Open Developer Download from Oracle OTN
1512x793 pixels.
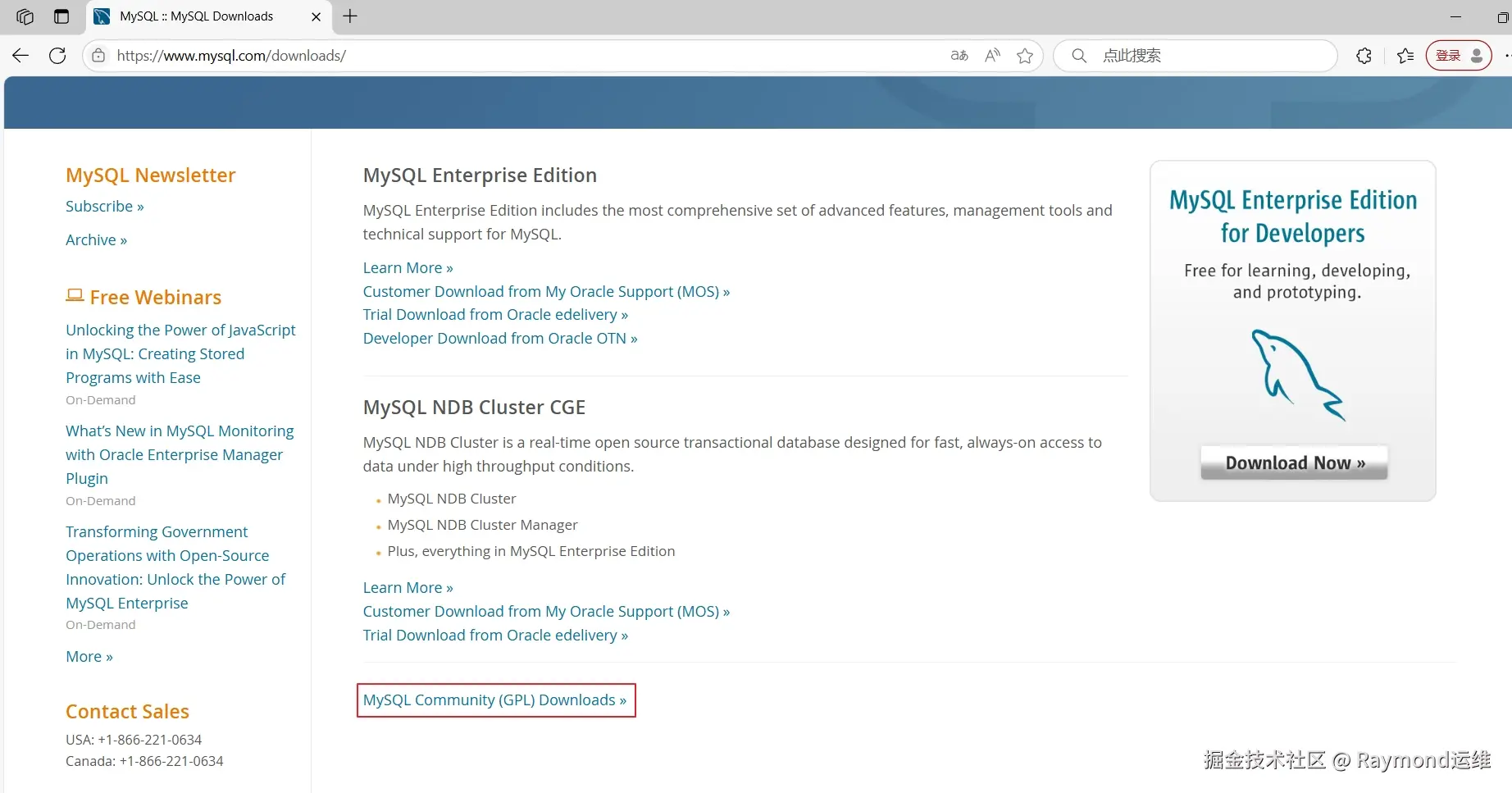tap(500, 339)
